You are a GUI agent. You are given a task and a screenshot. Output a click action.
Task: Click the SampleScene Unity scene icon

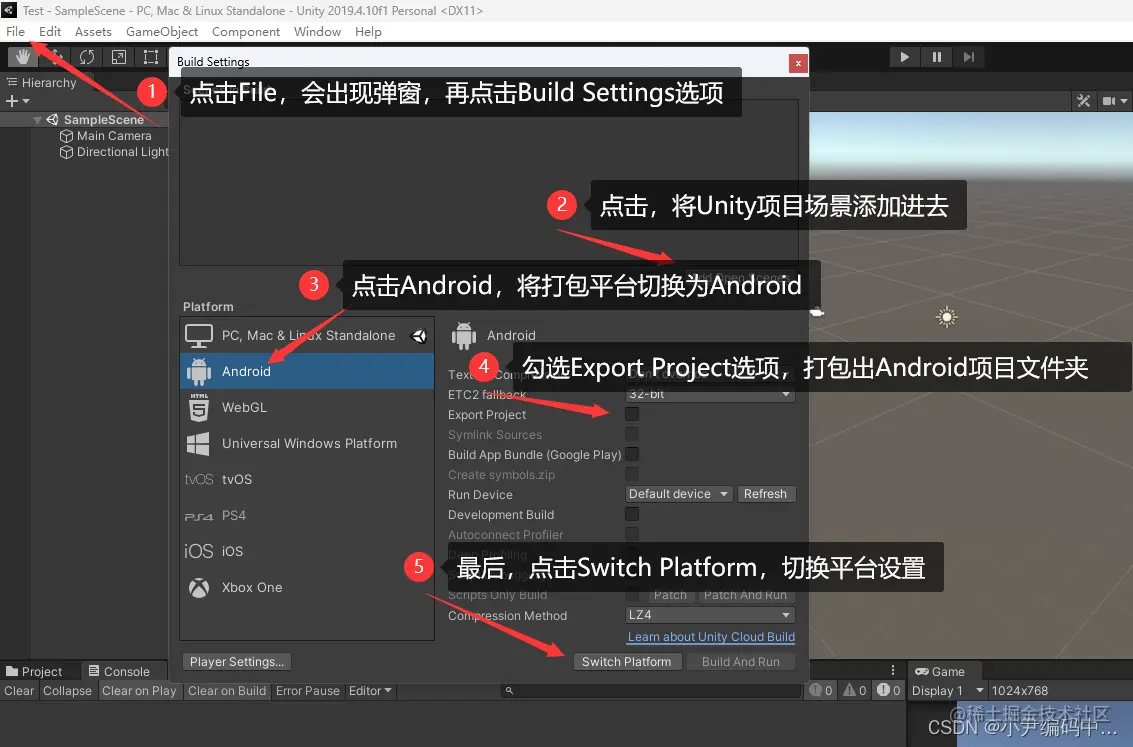[53, 119]
